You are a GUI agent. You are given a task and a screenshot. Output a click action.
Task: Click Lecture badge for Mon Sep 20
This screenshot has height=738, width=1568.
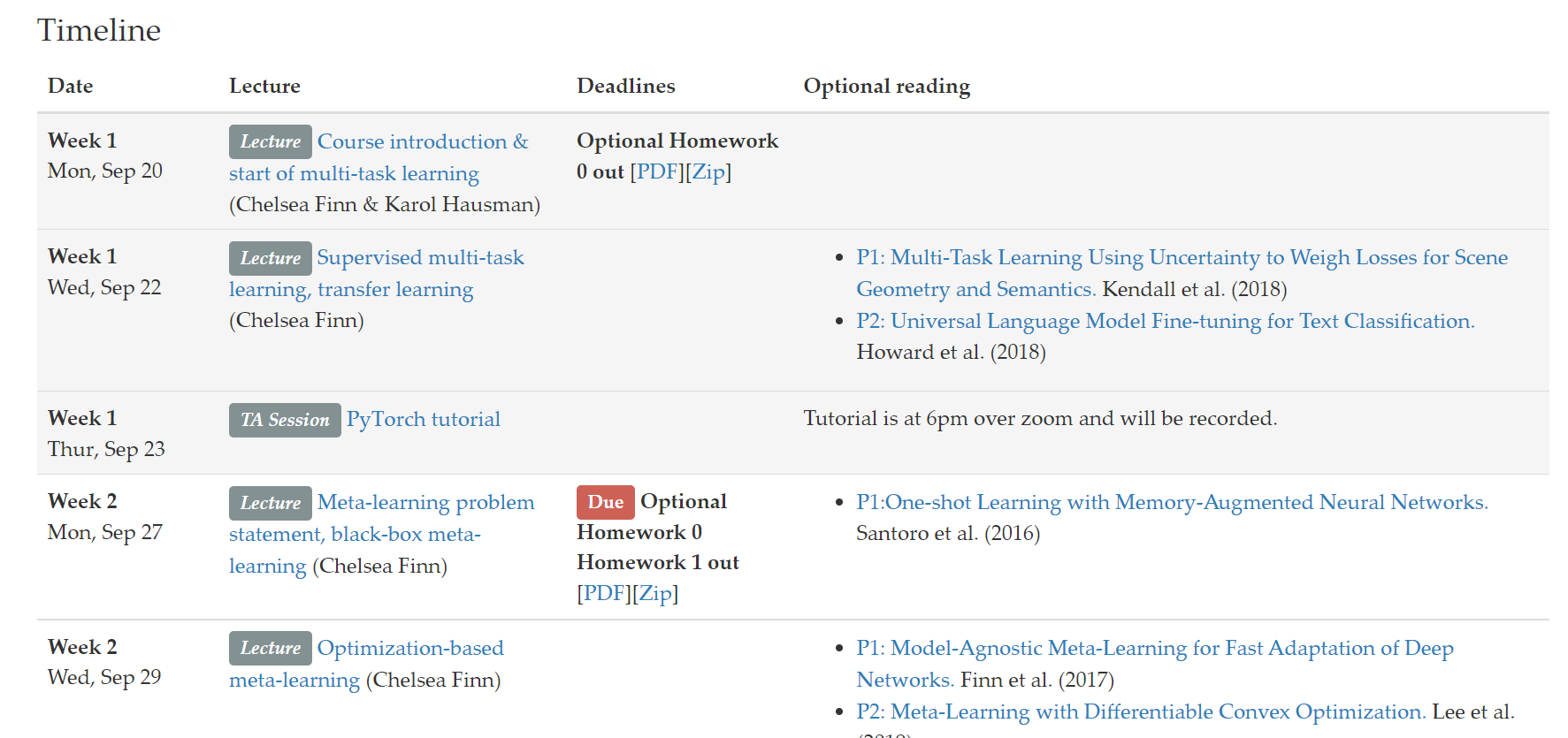[x=271, y=142]
